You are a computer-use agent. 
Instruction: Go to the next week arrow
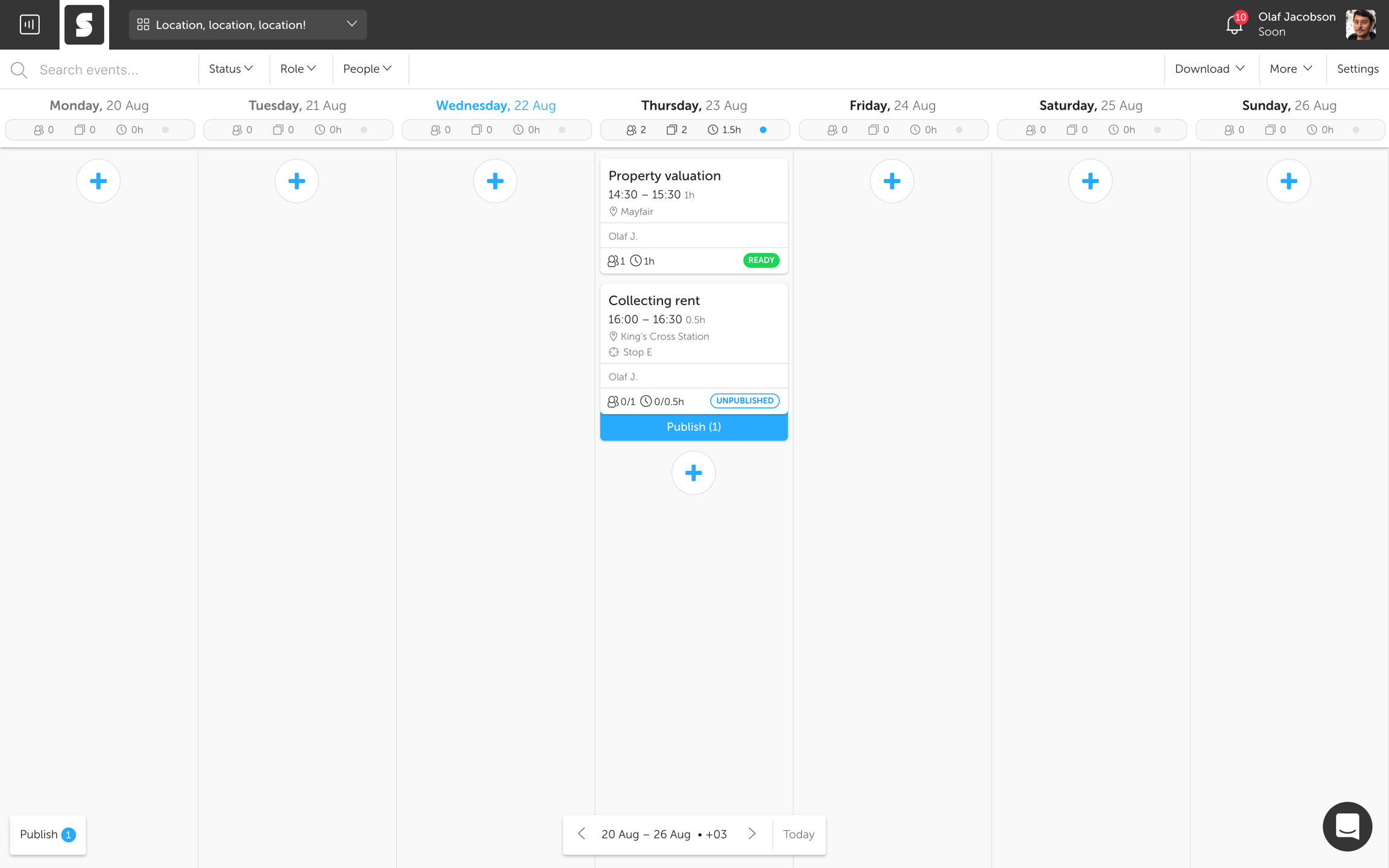click(752, 834)
